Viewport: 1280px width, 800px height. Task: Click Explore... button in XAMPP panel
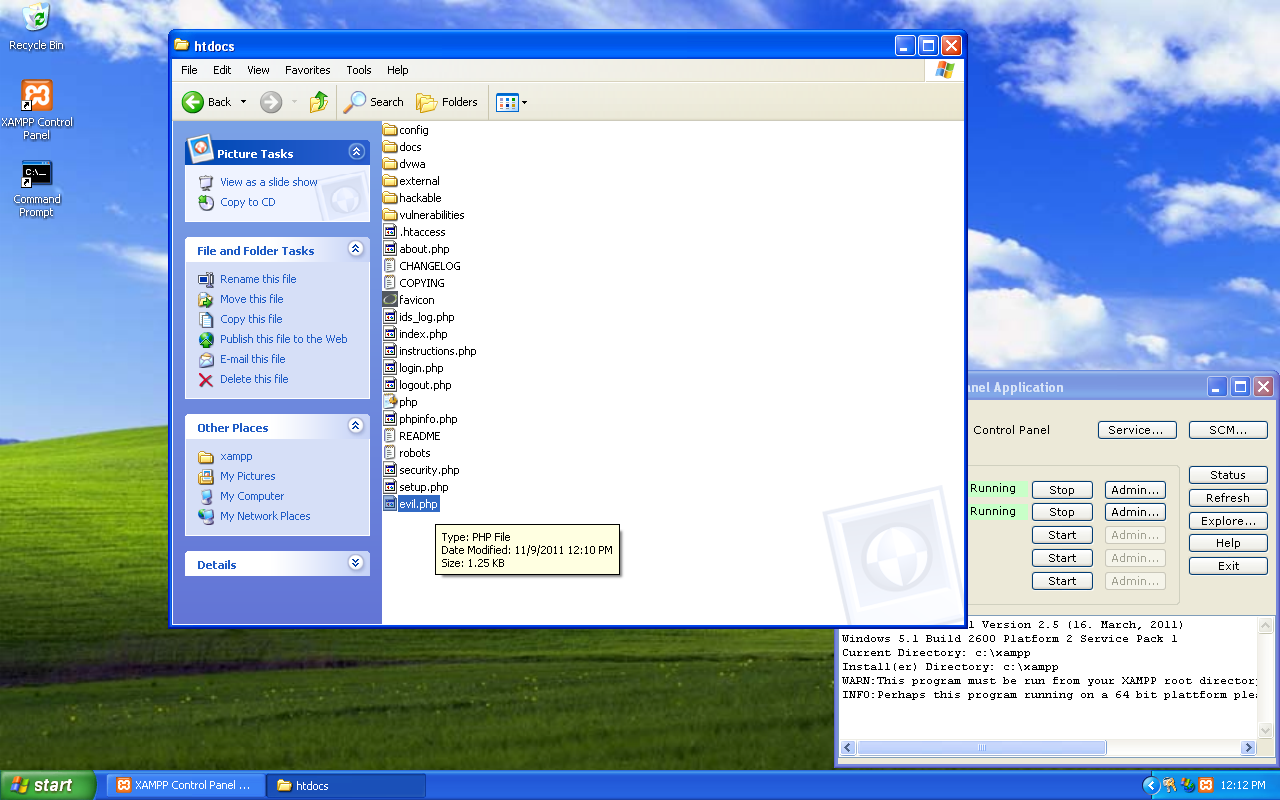pyautogui.click(x=1228, y=521)
